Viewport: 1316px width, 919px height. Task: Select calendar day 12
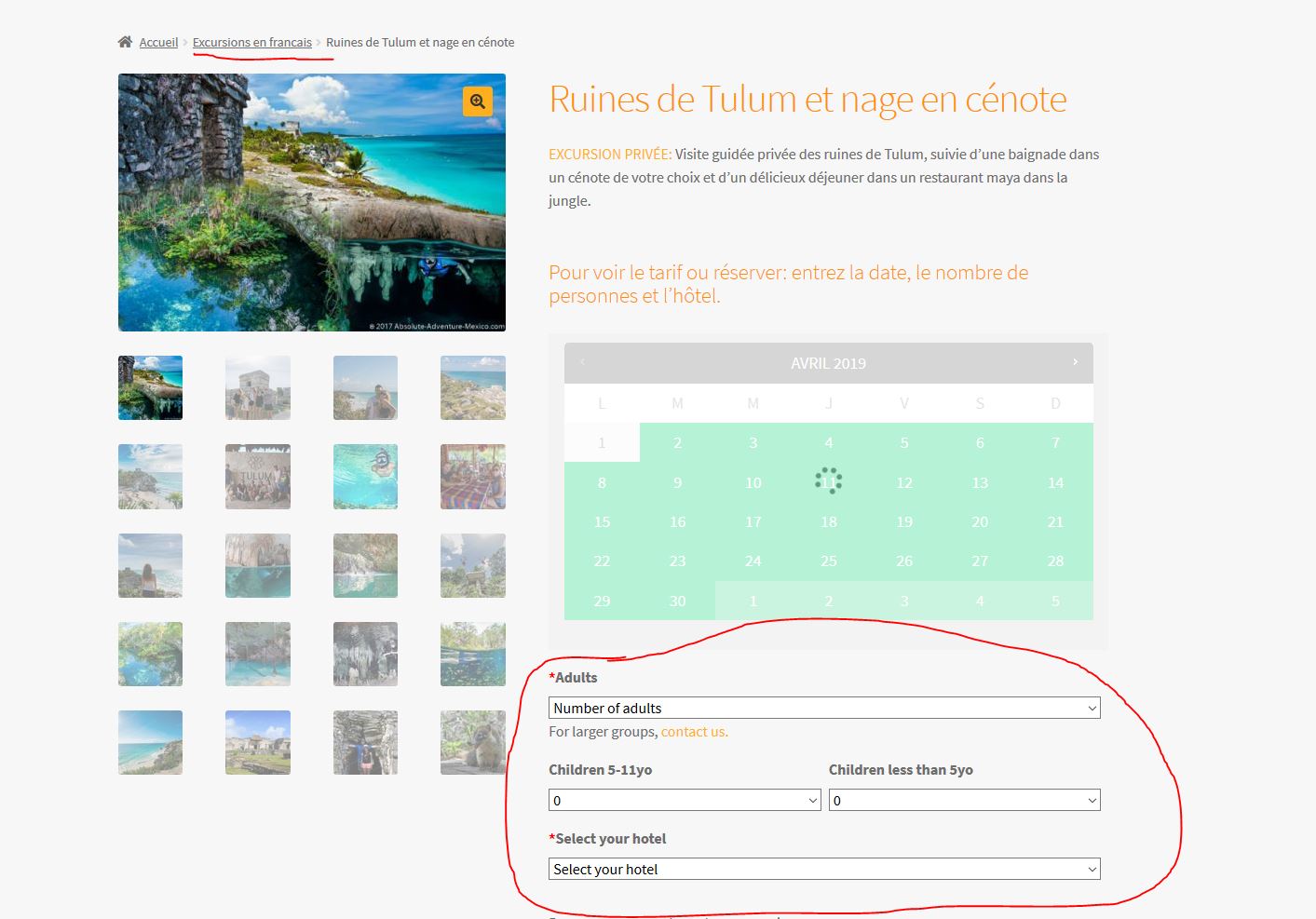click(904, 482)
